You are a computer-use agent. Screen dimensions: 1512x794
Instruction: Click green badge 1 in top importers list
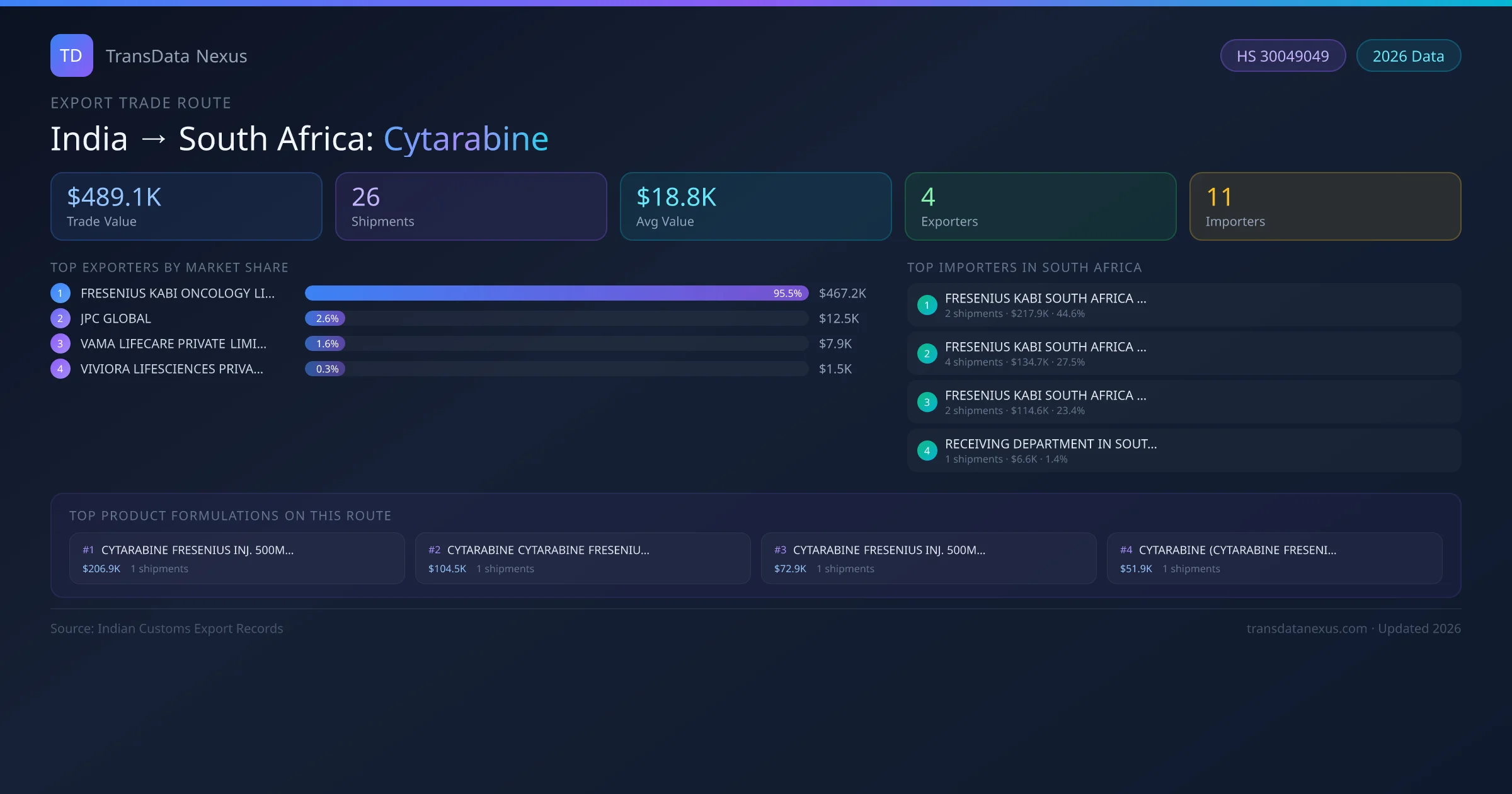coord(927,305)
